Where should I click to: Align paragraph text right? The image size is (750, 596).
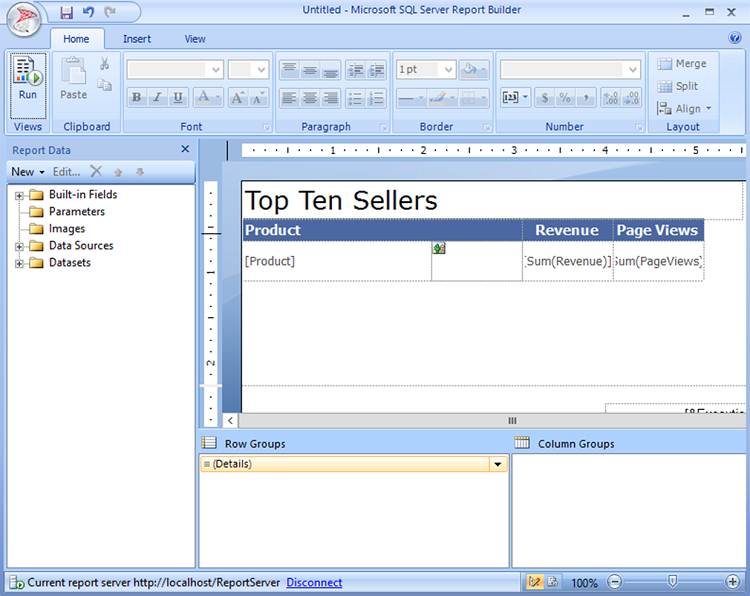click(x=331, y=98)
